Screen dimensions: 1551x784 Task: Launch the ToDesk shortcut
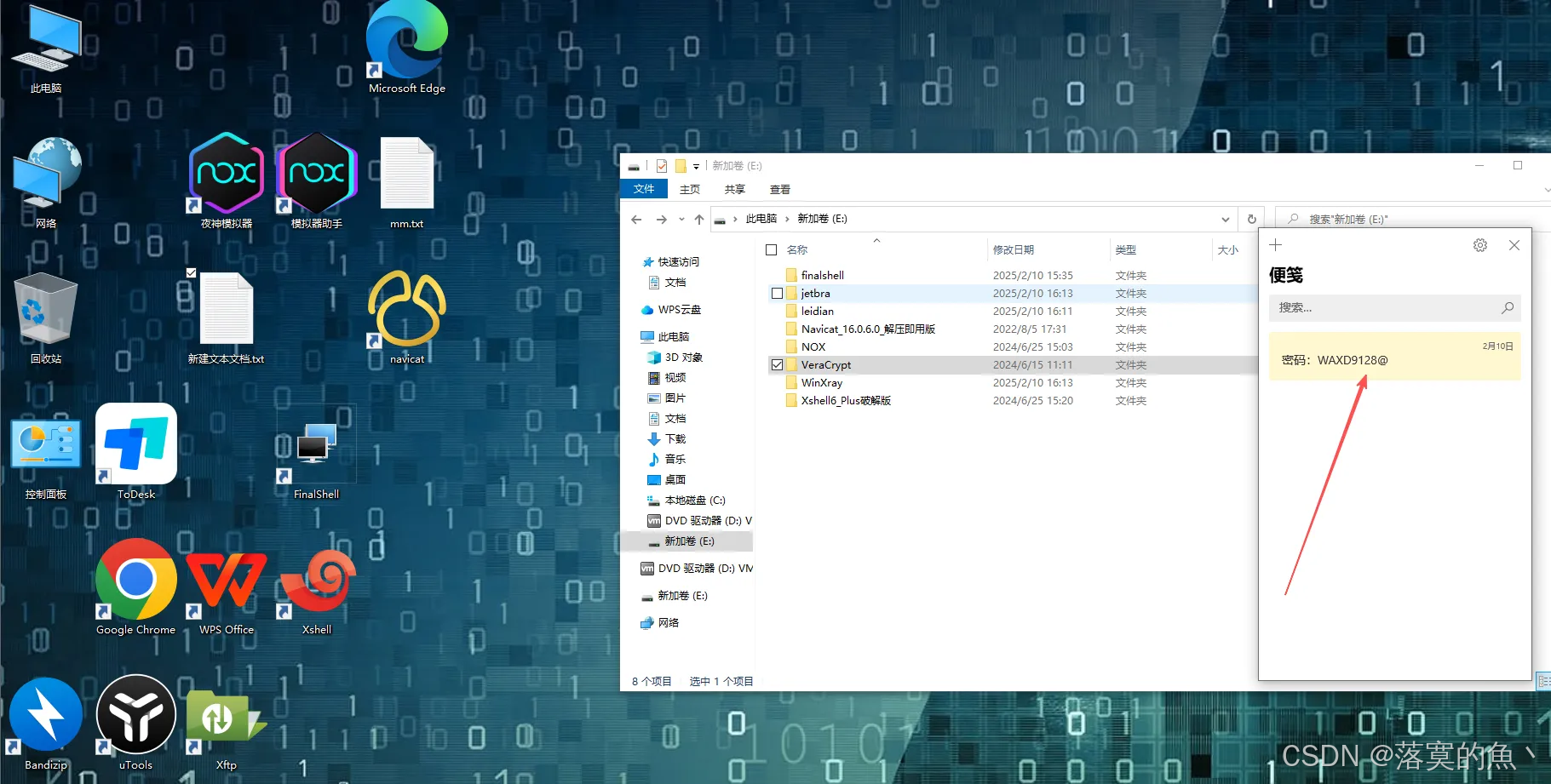[x=136, y=453]
